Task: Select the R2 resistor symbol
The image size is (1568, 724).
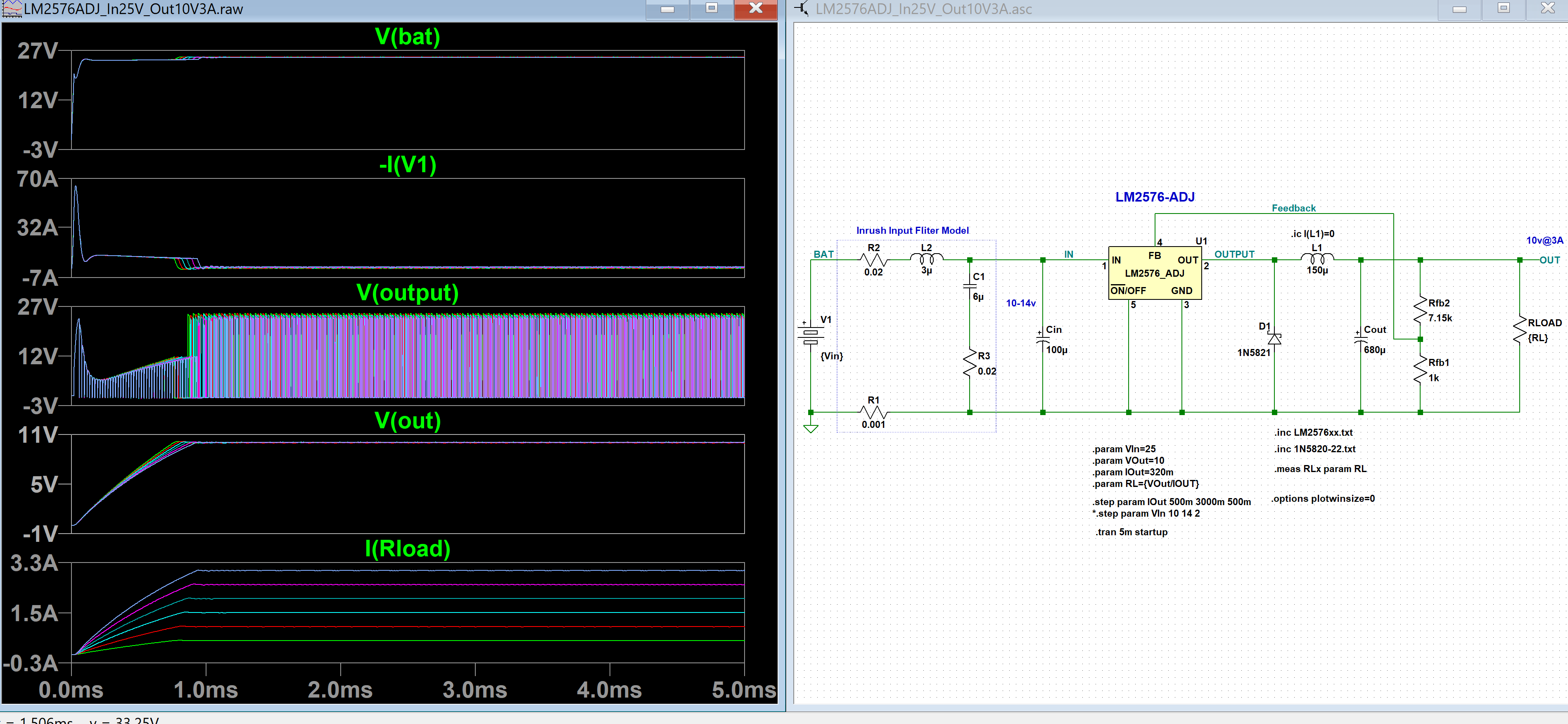Action: (874, 260)
